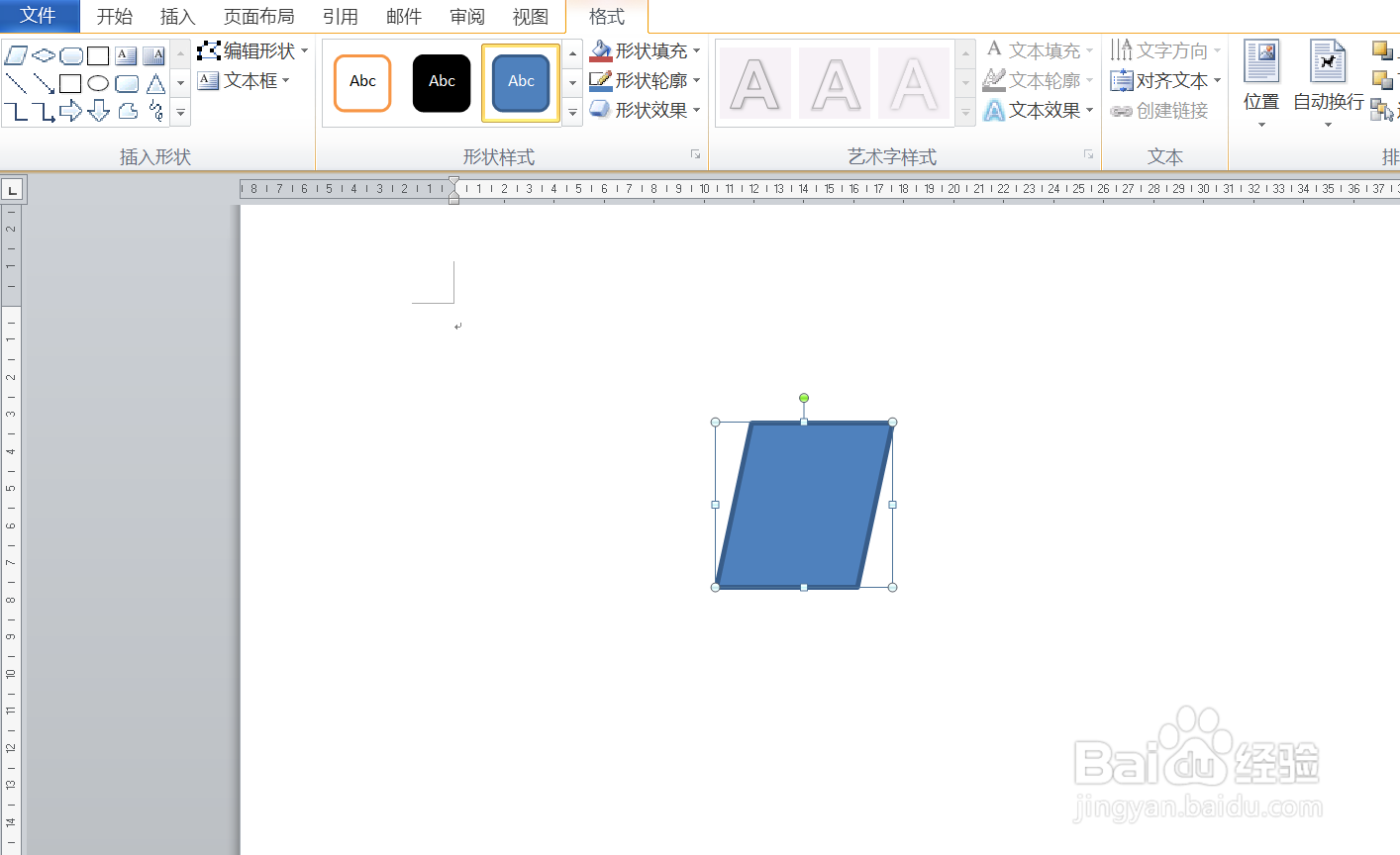Choose the horizontal text box shape in gallery
Screen dimensions: 1400x855
coord(126,55)
